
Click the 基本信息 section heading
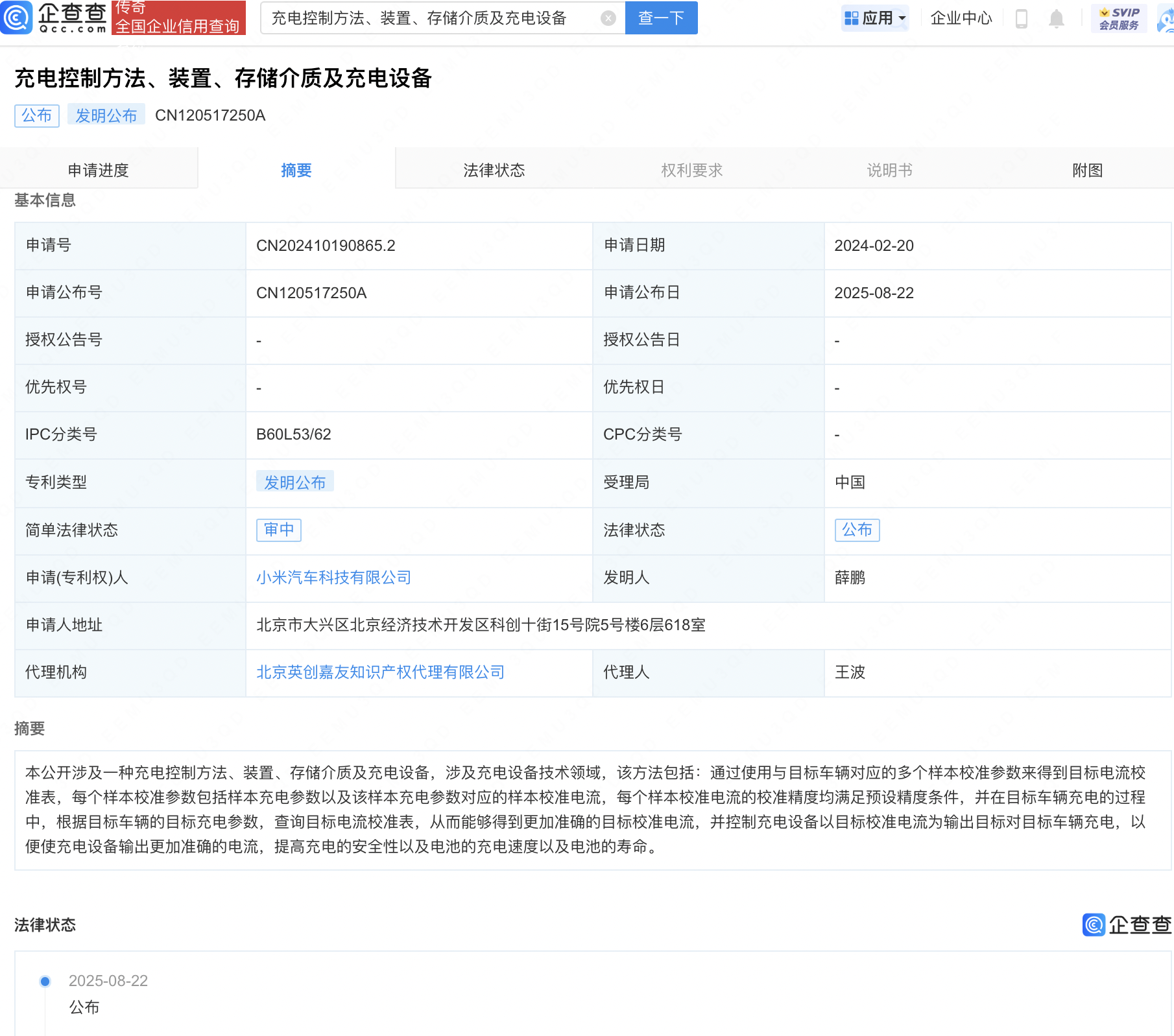tap(45, 200)
